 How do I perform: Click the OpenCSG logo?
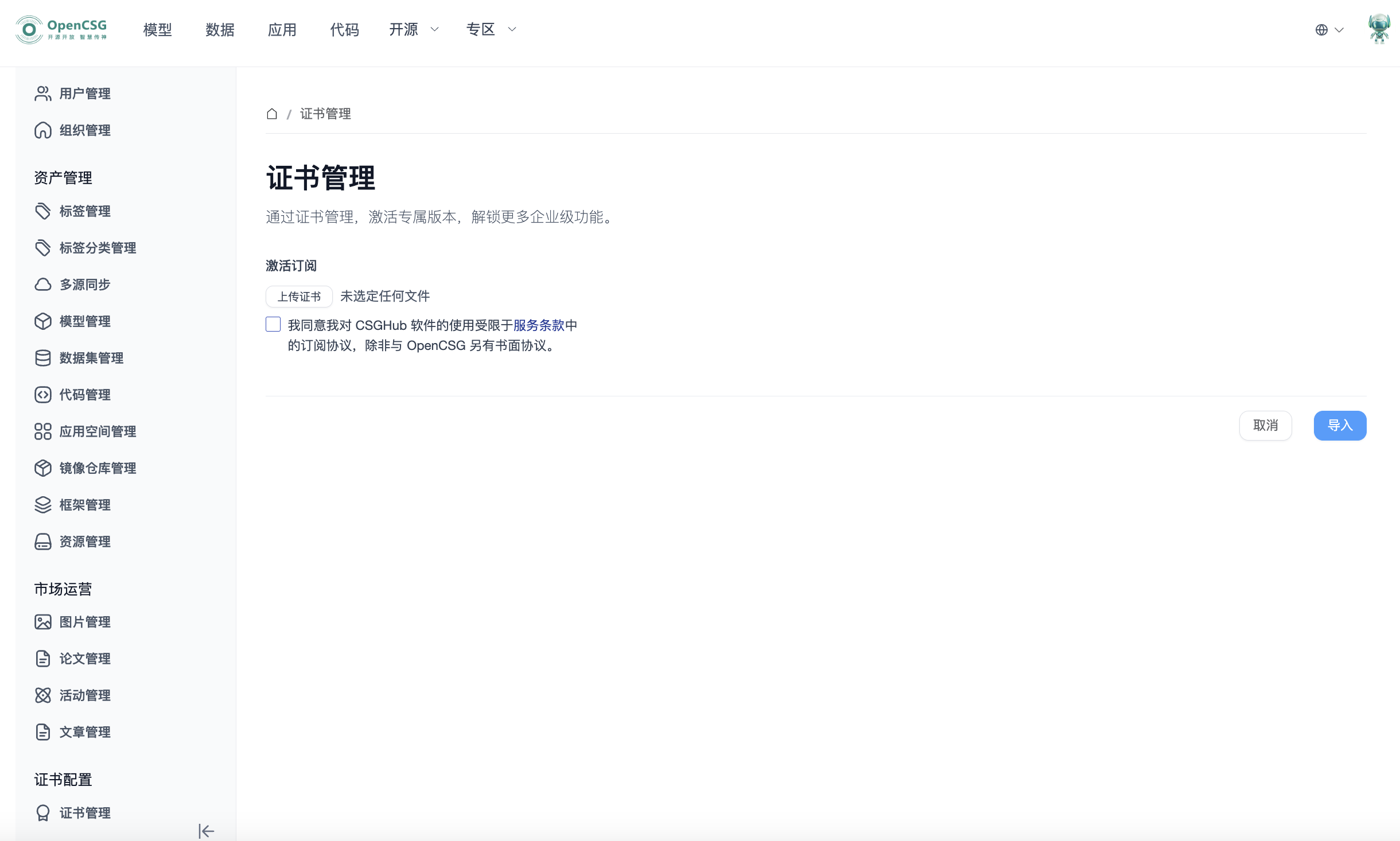pyautogui.click(x=61, y=29)
